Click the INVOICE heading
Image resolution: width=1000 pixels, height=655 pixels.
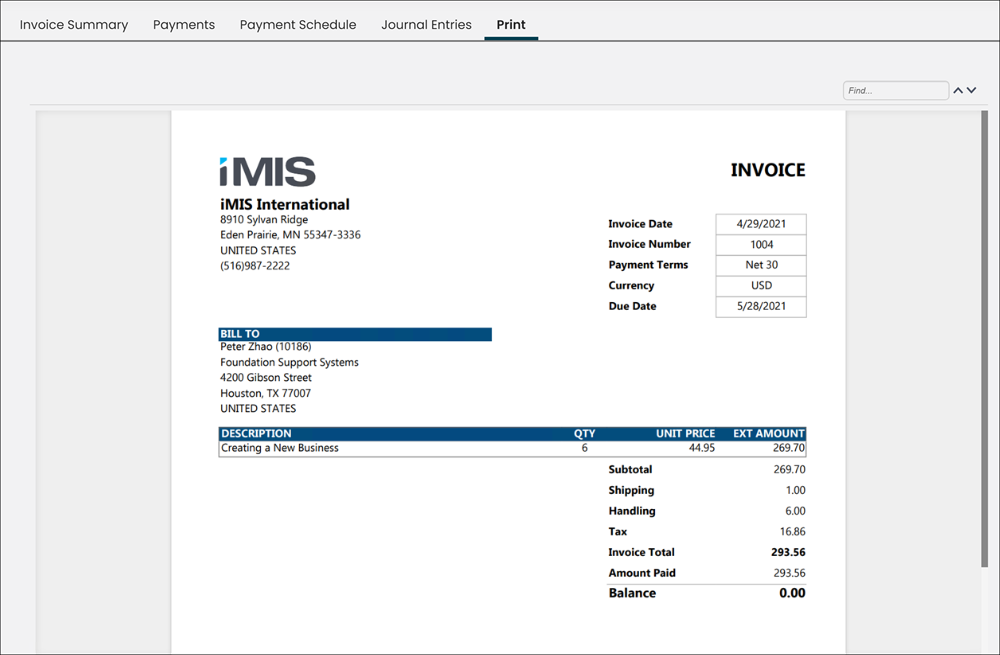tap(768, 170)
